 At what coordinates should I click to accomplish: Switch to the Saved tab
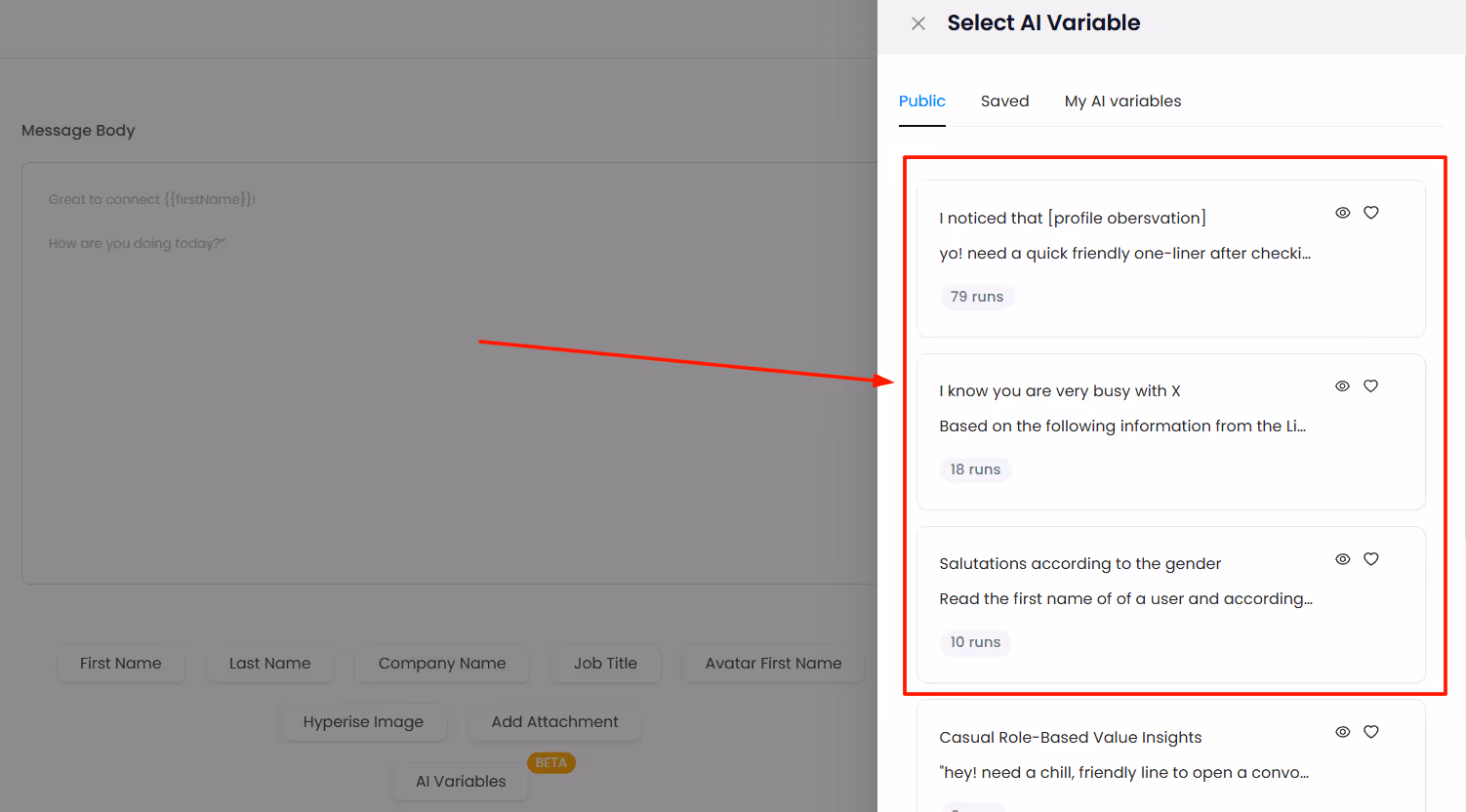point(1004,101)
